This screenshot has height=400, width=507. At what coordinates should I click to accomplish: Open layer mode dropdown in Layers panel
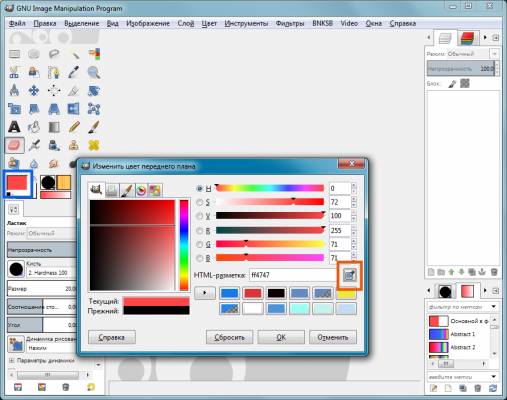point(494,53)
